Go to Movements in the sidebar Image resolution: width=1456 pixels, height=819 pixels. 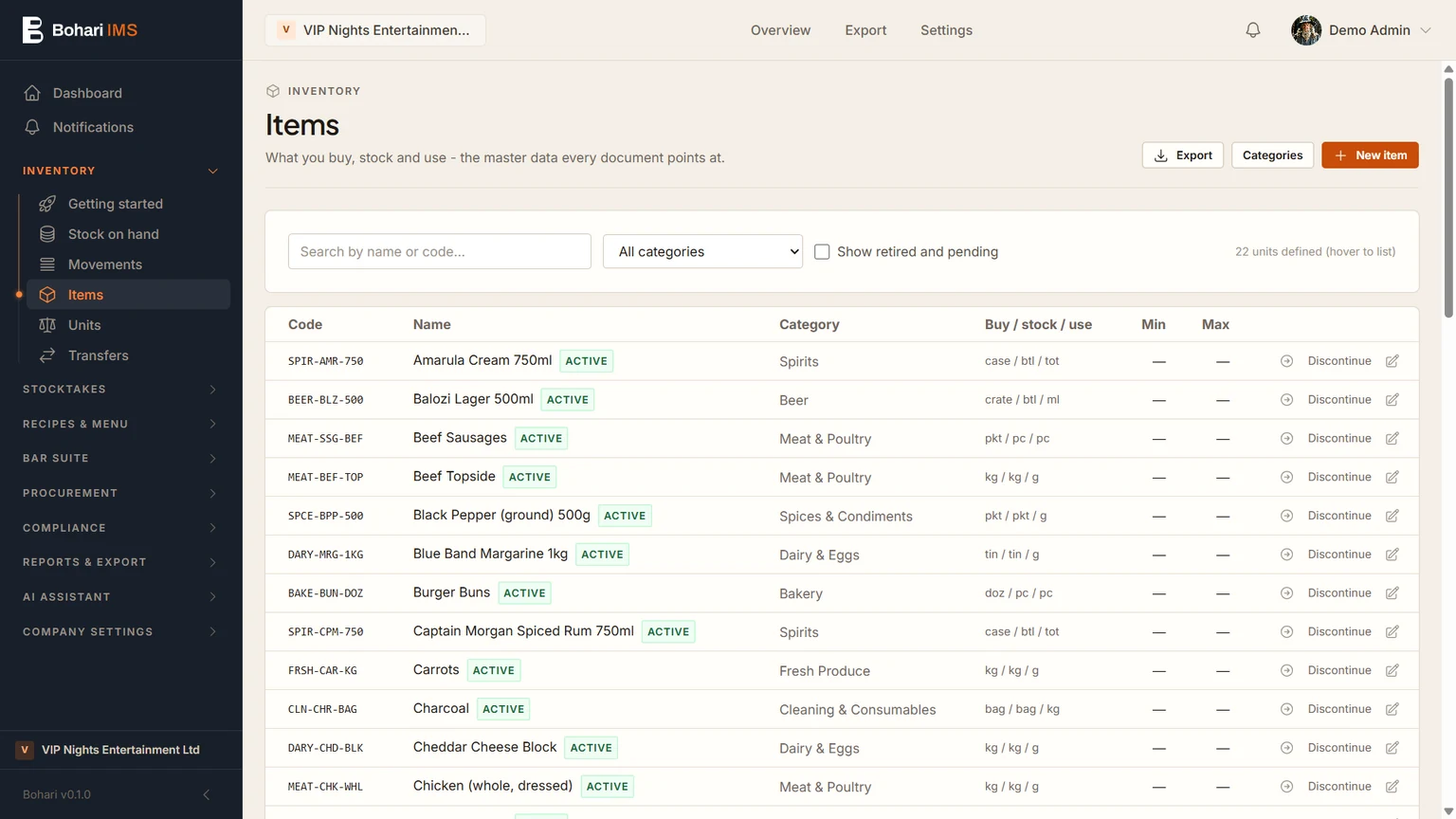tap(128, 264)
